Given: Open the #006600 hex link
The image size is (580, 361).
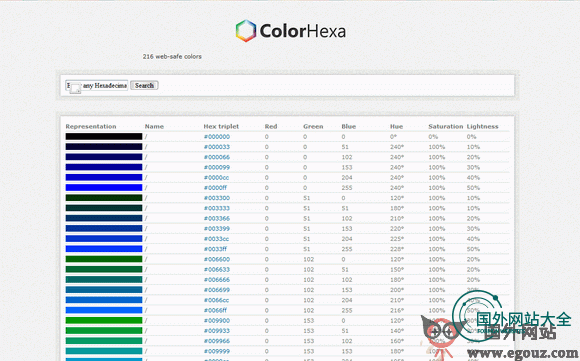Looking at the screenshot, I should coord(217,259).
